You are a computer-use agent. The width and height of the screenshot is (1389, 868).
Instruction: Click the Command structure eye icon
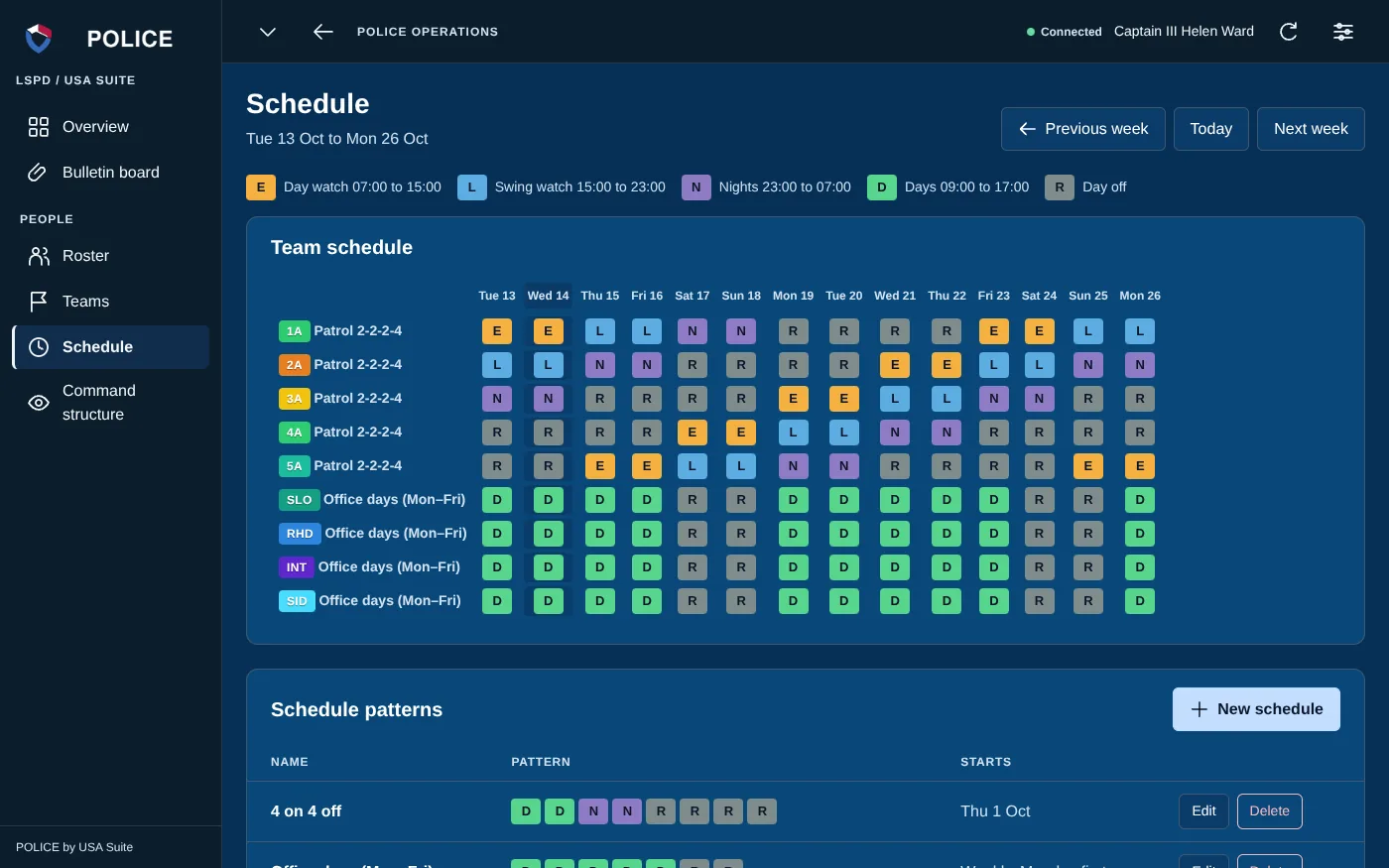(x=39, y=403)
